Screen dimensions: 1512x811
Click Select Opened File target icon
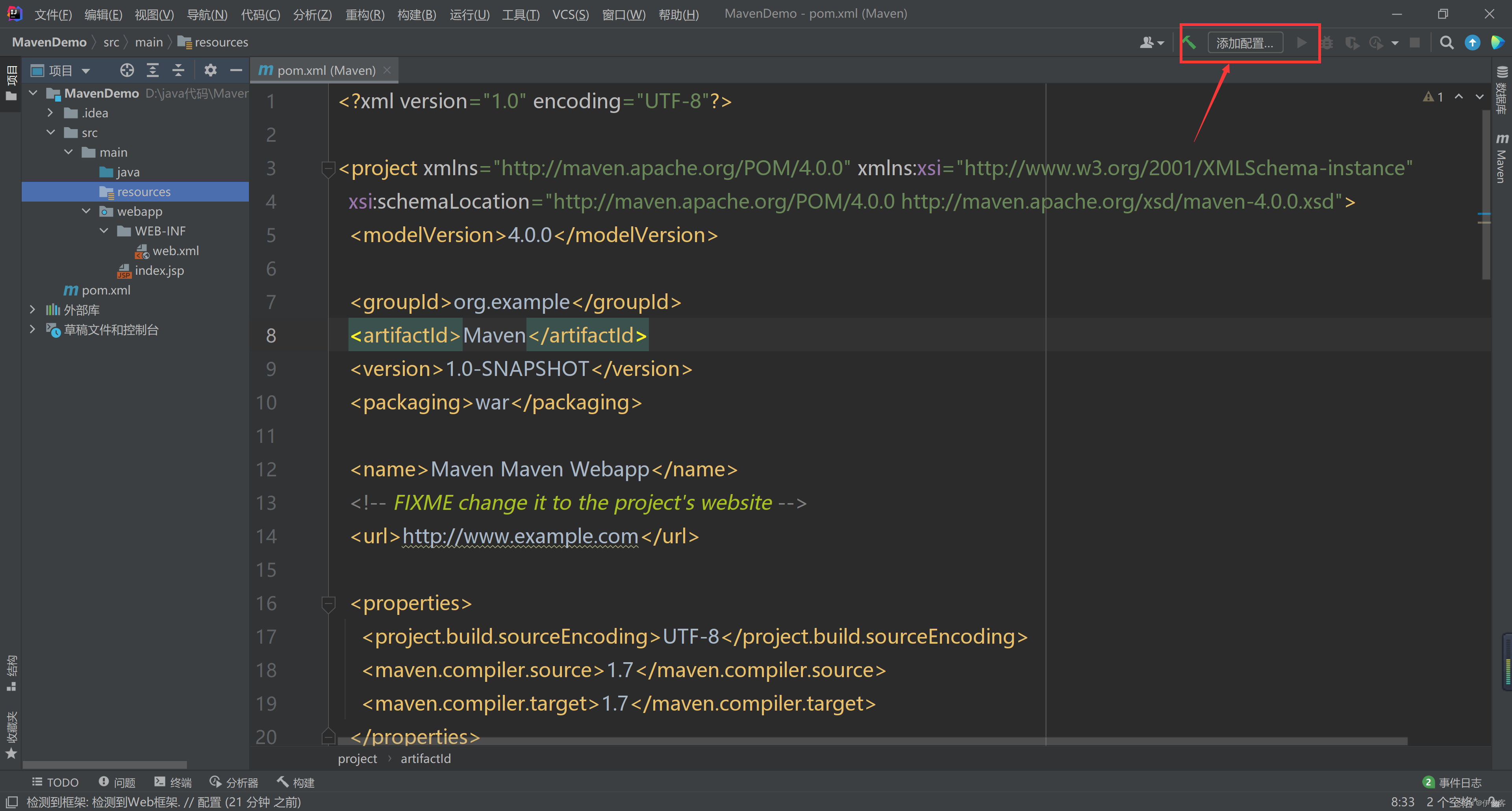click(127, 70)
